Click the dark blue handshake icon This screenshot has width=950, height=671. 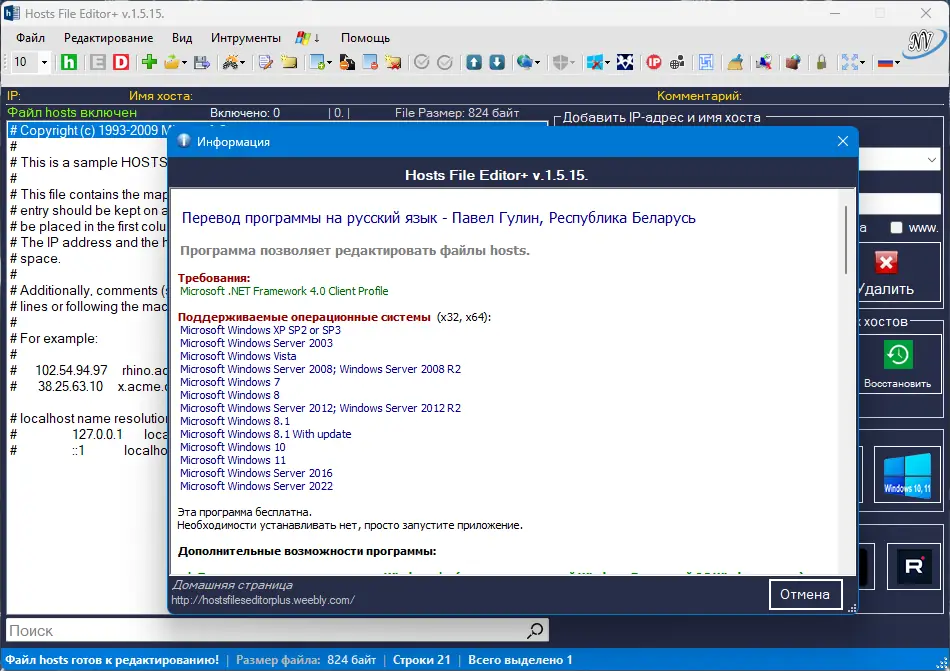click(x=625, y=62)
